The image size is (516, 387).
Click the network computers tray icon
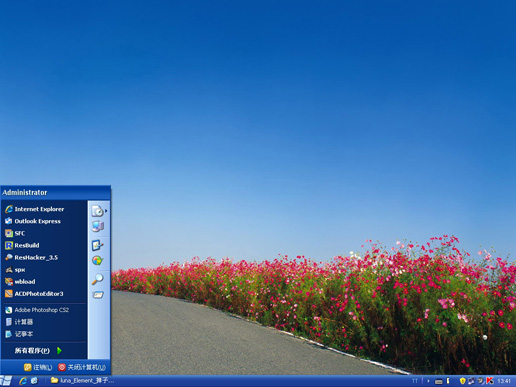point(471,381)
